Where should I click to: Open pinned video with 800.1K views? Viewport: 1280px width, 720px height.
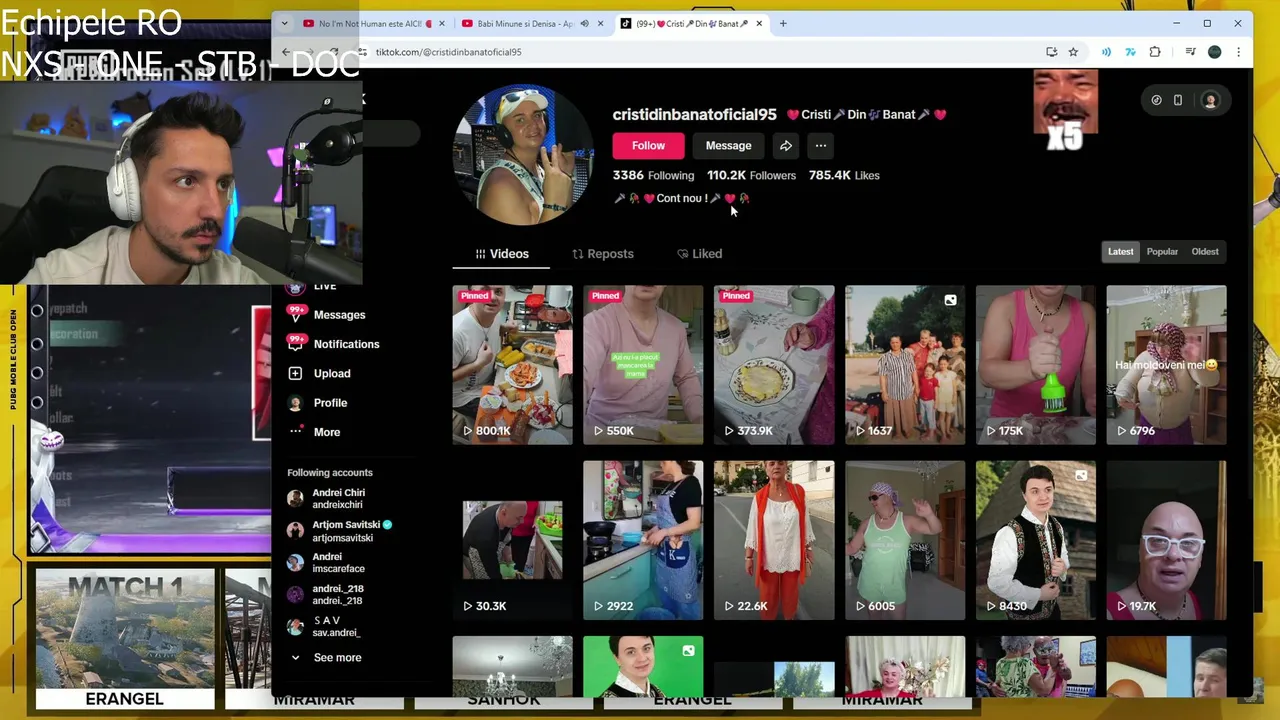click(512, 365)
